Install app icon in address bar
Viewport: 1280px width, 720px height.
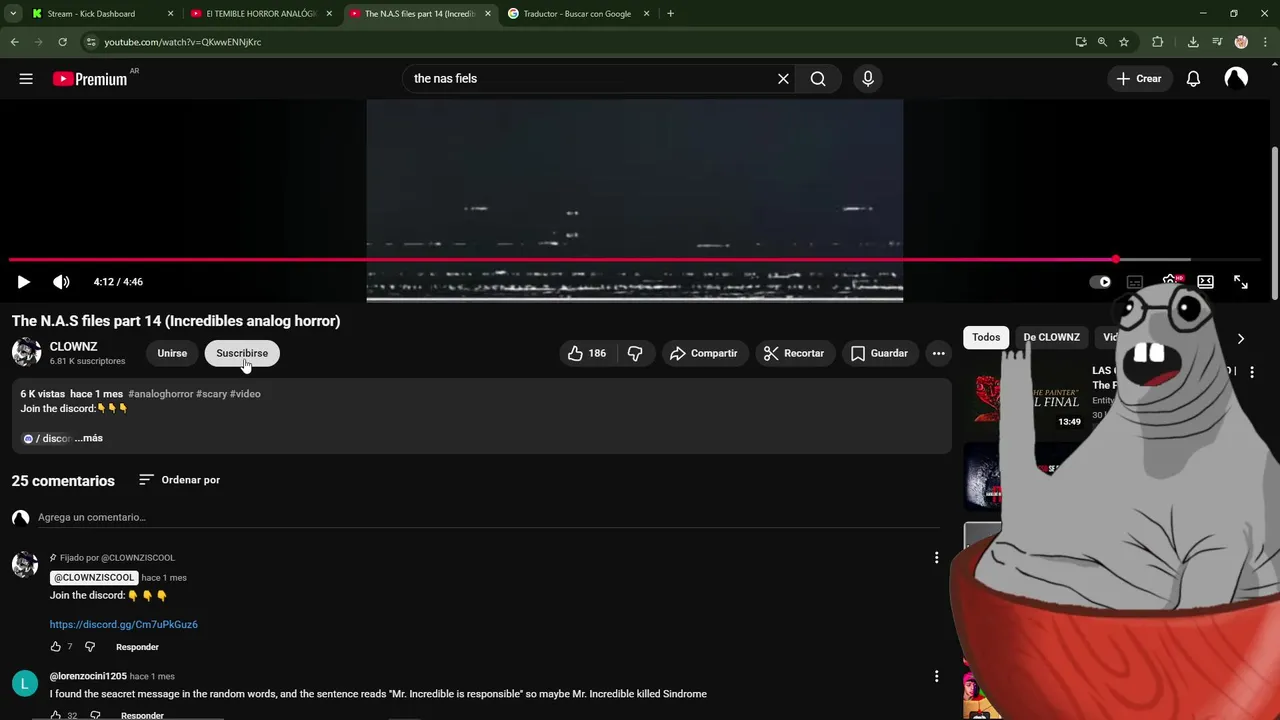1081,42
